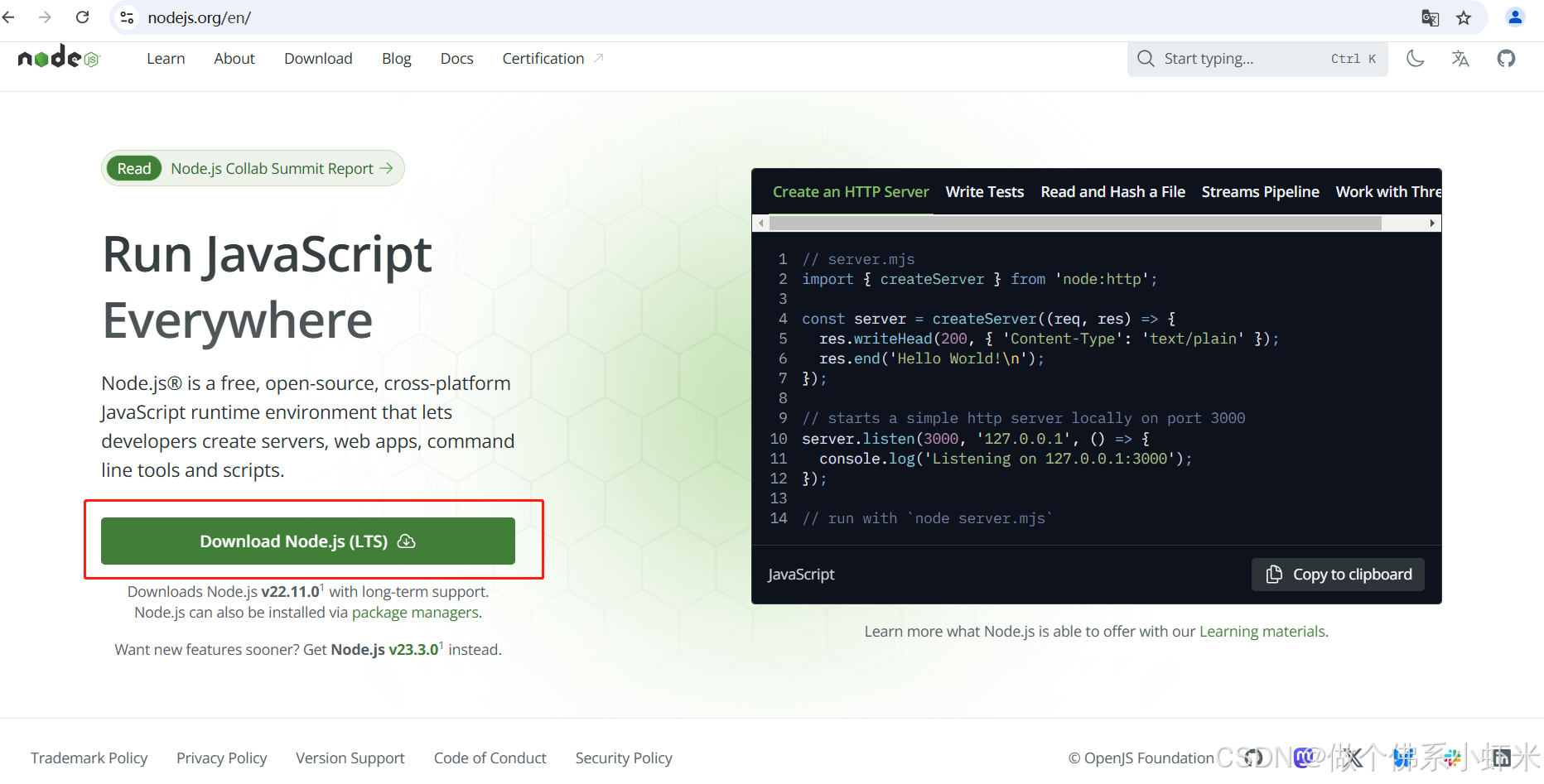Select the Work with Threads tab
The width and height of the screenshot is (1544, 784).
tap(1388, 192)
